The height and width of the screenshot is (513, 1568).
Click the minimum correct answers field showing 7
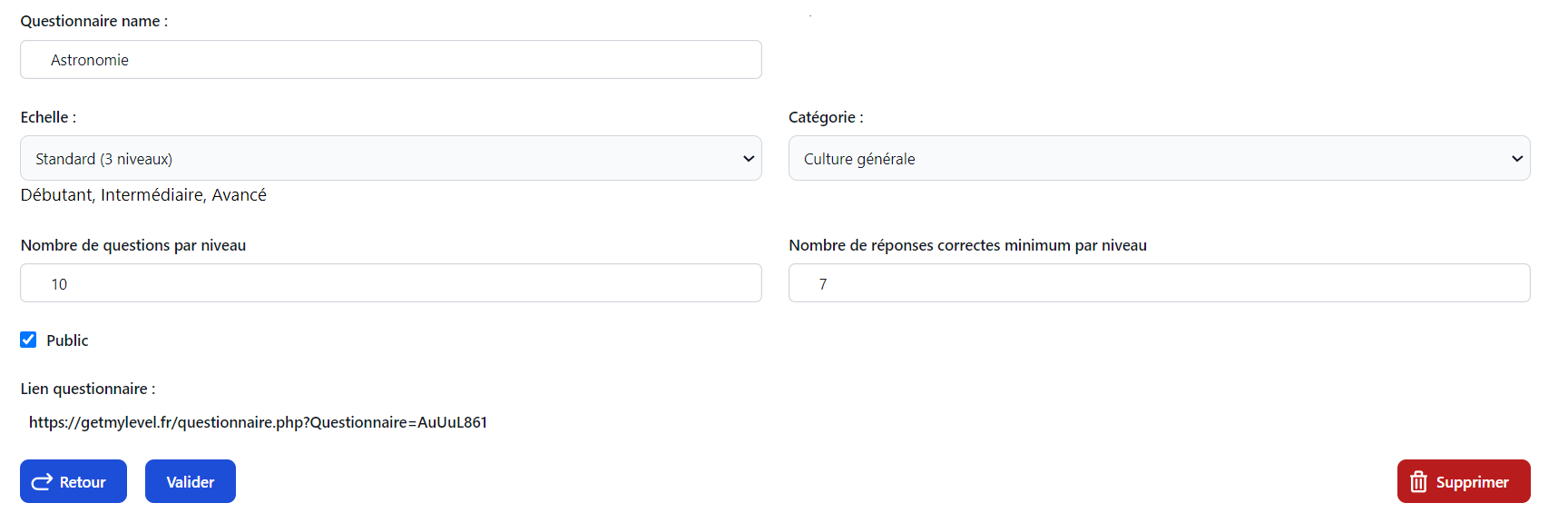[1159, 283]
